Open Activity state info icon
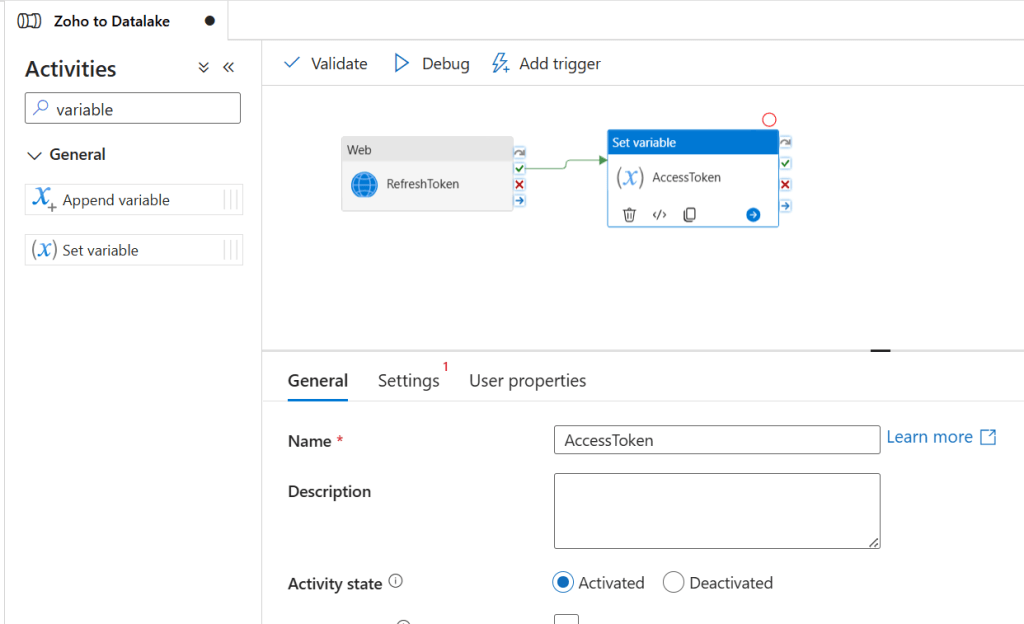Viewport: 1024px width, 624px height. tap(395, 582)
